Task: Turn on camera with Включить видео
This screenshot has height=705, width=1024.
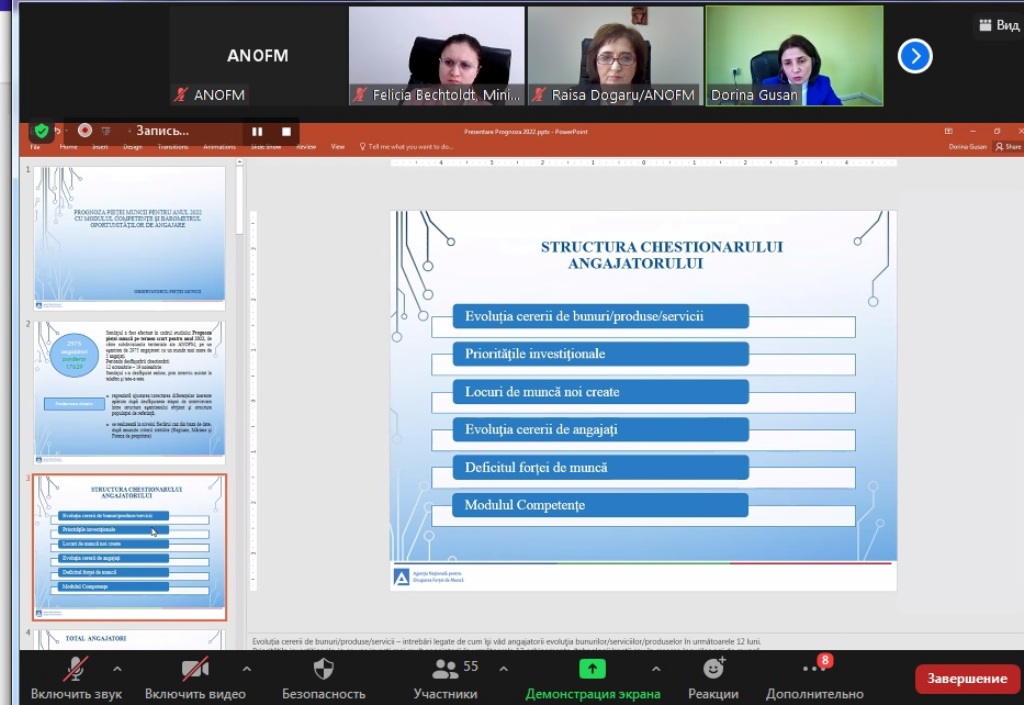Action: (195, 669)
